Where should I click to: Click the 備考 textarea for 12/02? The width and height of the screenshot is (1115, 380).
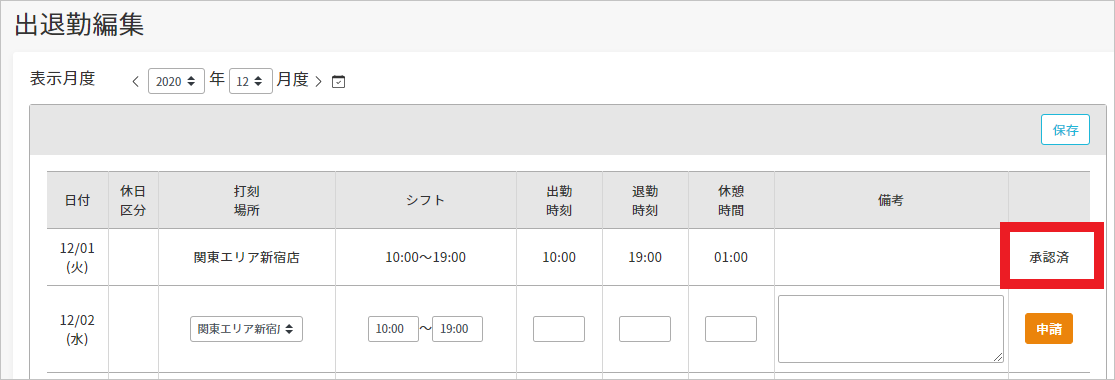(891, 329)
